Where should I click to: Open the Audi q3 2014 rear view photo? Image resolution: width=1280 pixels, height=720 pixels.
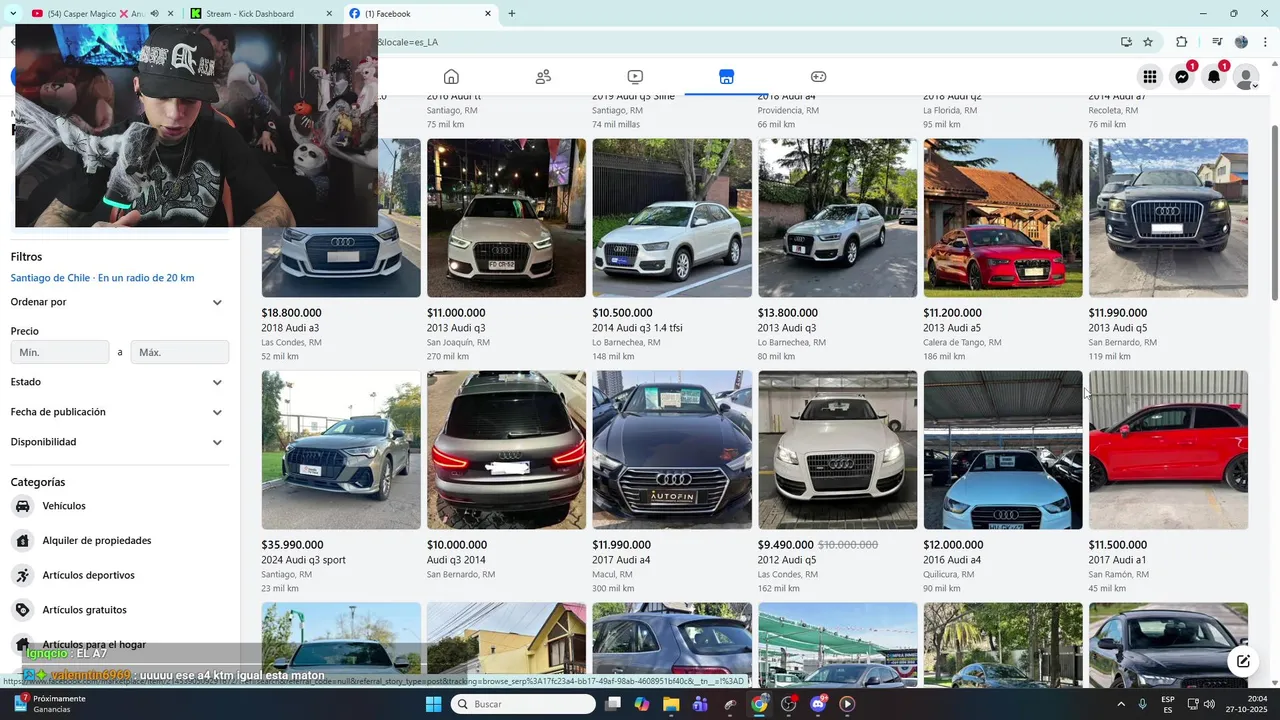coord(506,450)
